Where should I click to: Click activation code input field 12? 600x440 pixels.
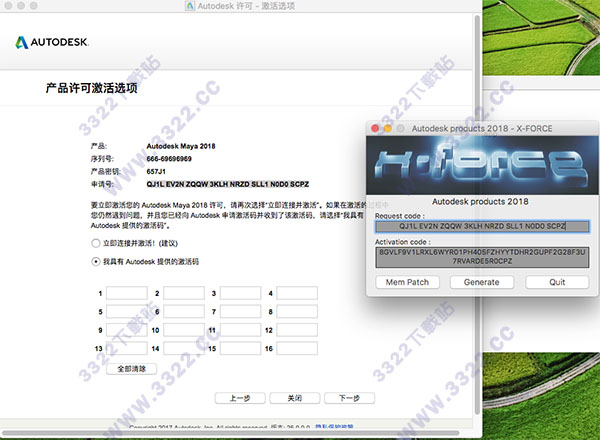pyautogui.click(x=297, y=330)
